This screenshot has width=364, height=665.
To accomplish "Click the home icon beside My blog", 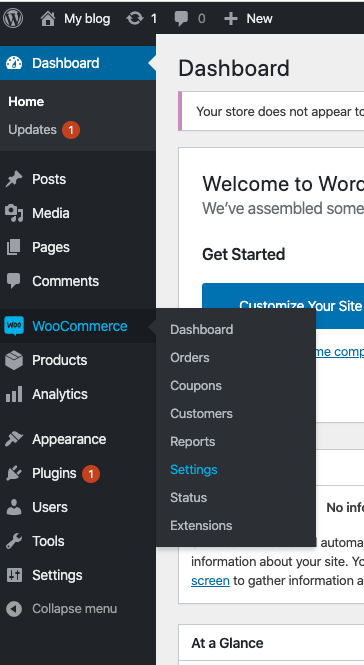I will pyautogui.click(x=48, y=19).
